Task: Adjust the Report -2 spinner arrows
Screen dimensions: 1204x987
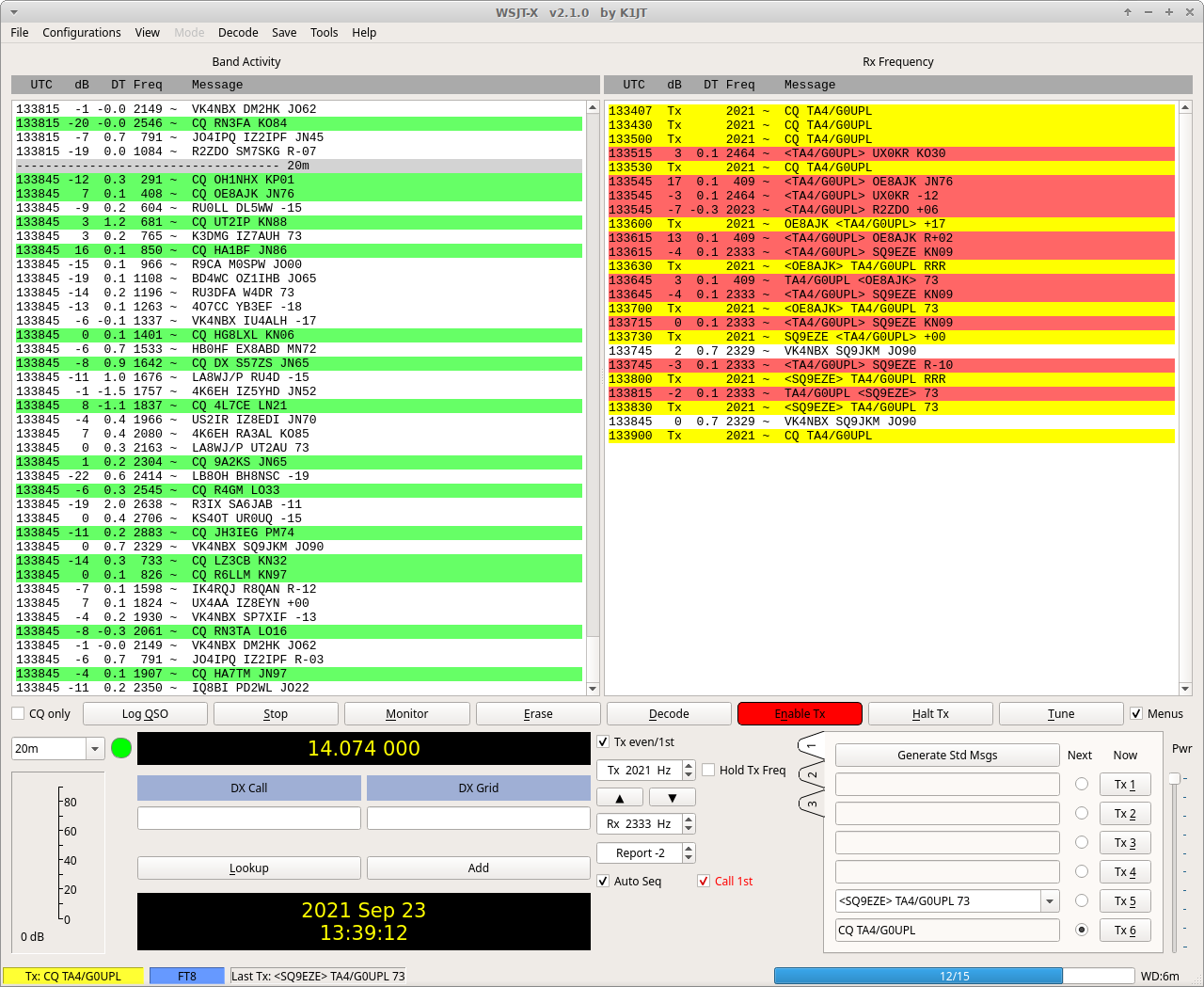Action: [689, 852]
